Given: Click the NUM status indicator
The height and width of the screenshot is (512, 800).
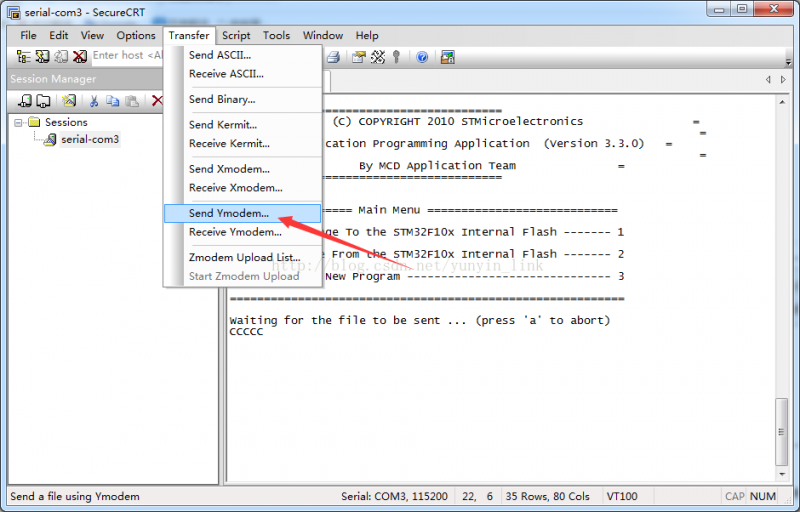Looking at the screenshot, I should 763,496.
